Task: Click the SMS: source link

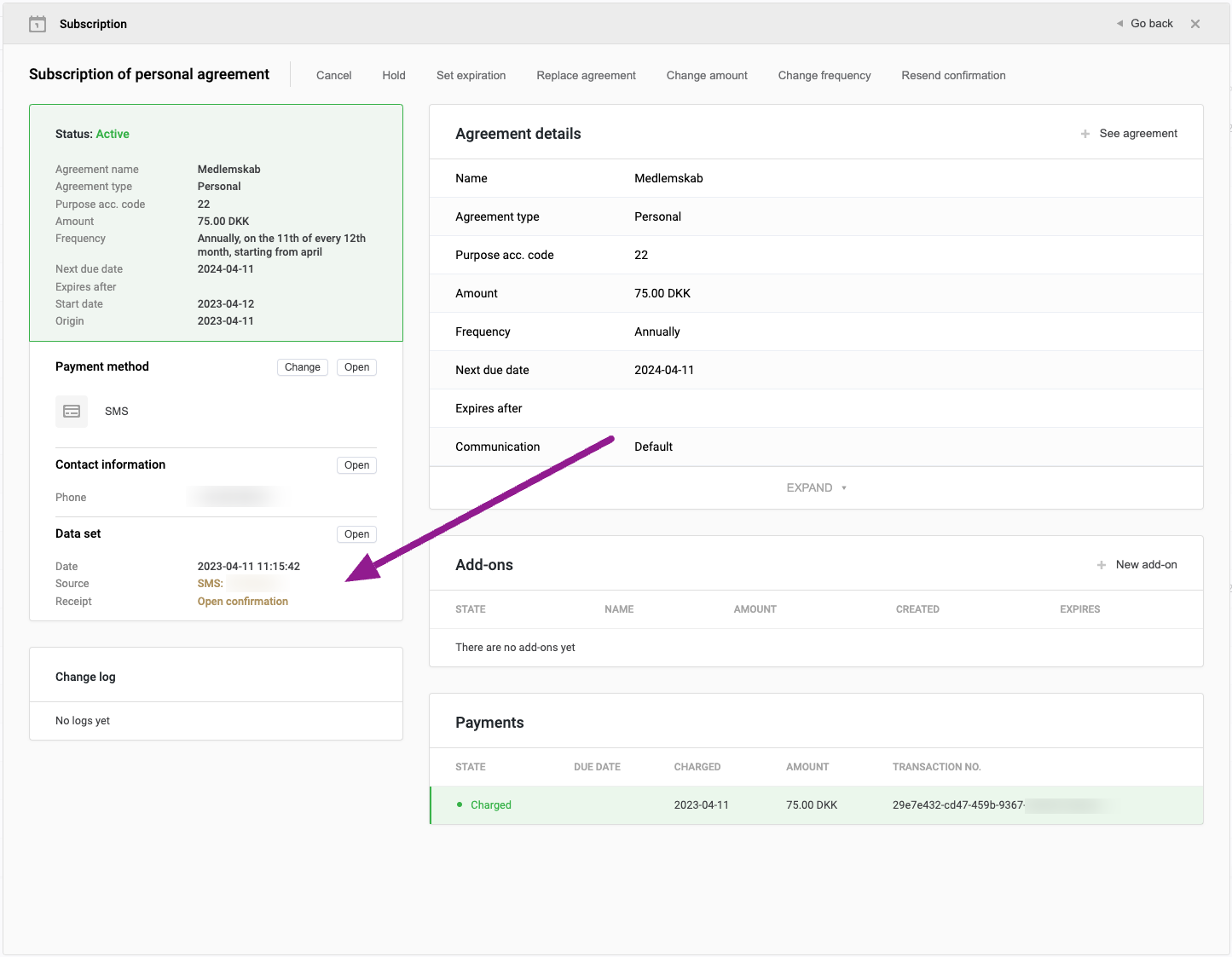Action: click(211, 584)
